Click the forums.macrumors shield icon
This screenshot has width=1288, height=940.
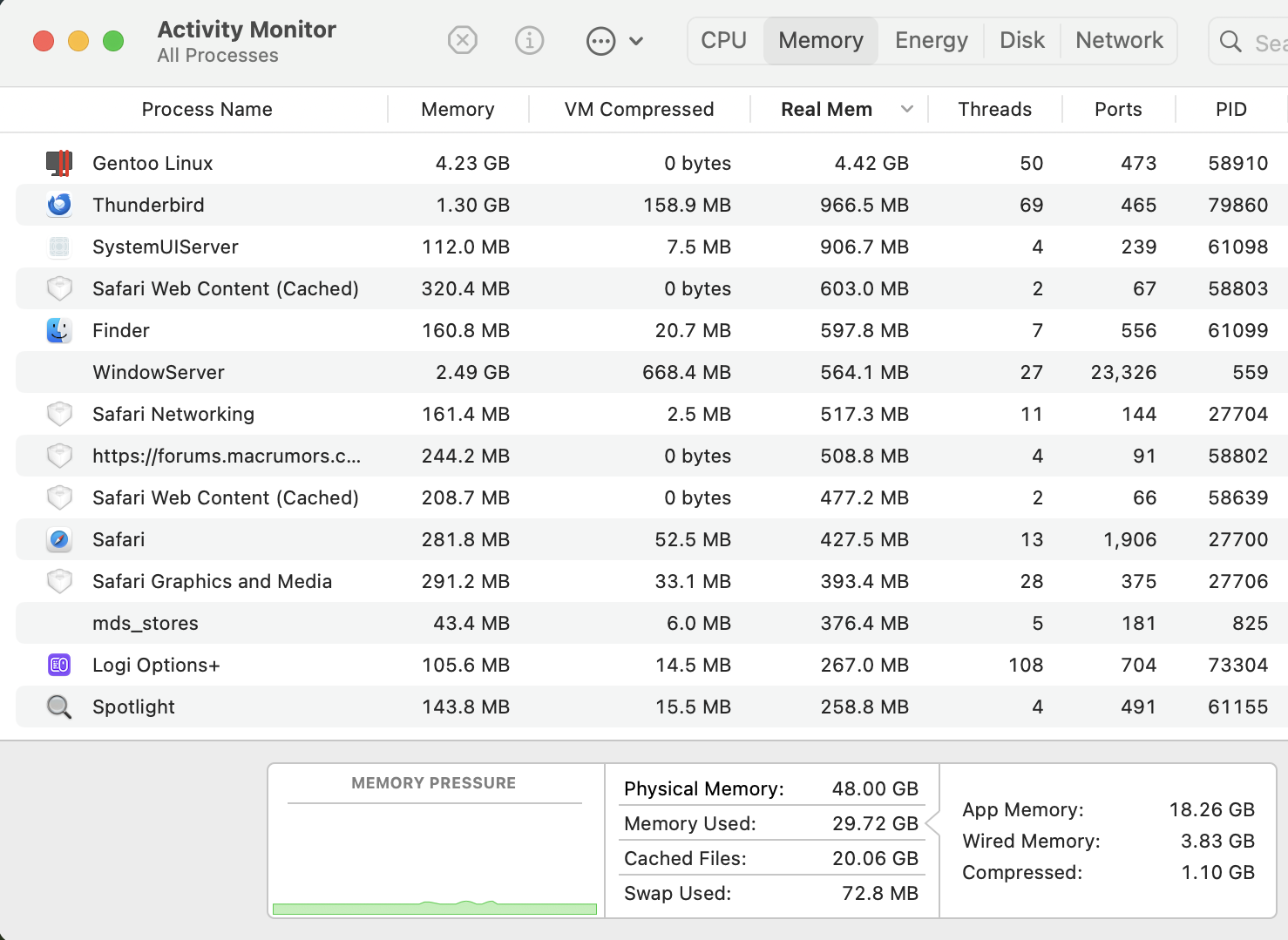pyautogui.click(x=59, y=456)
